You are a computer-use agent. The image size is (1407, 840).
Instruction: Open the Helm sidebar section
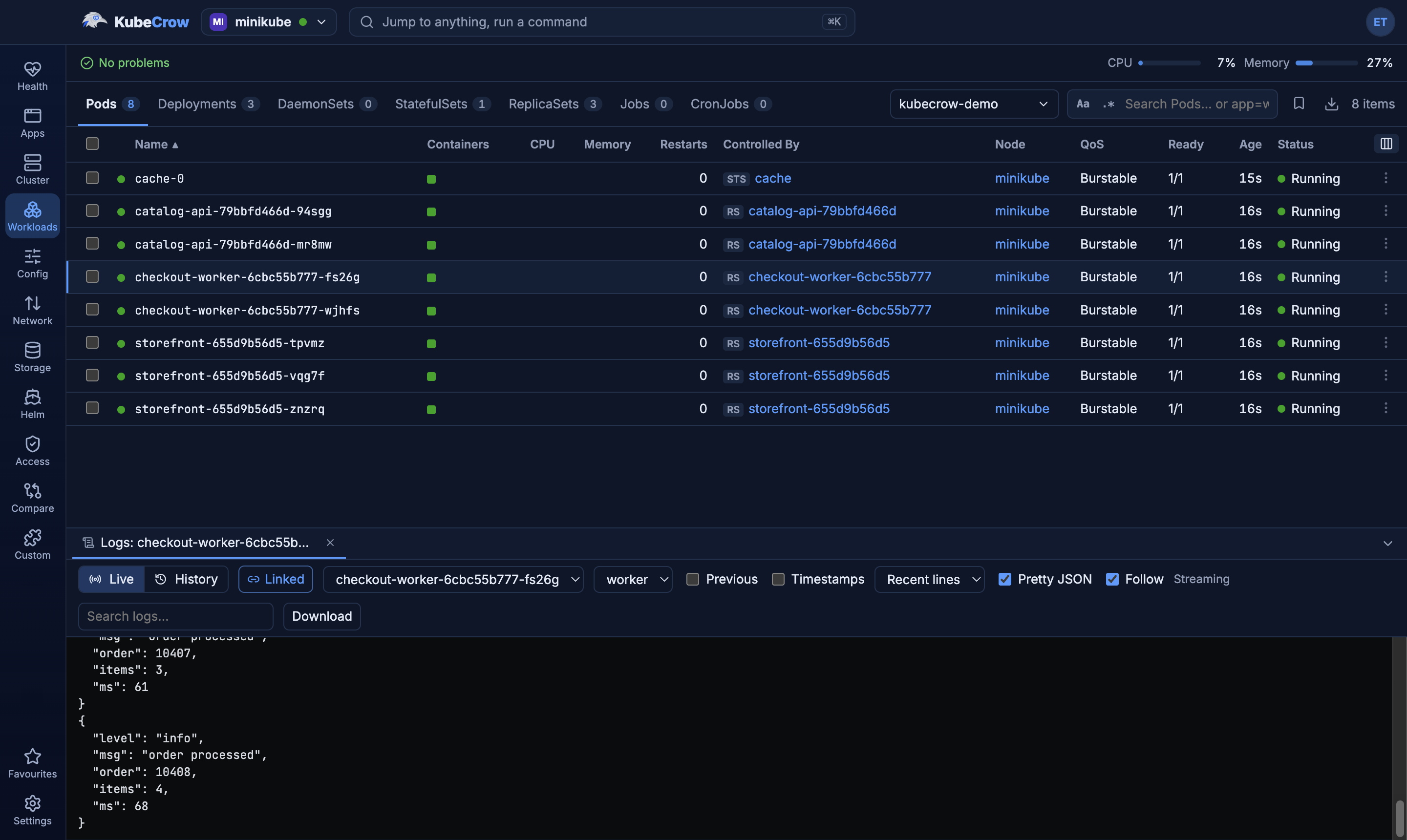click(32, 404)
